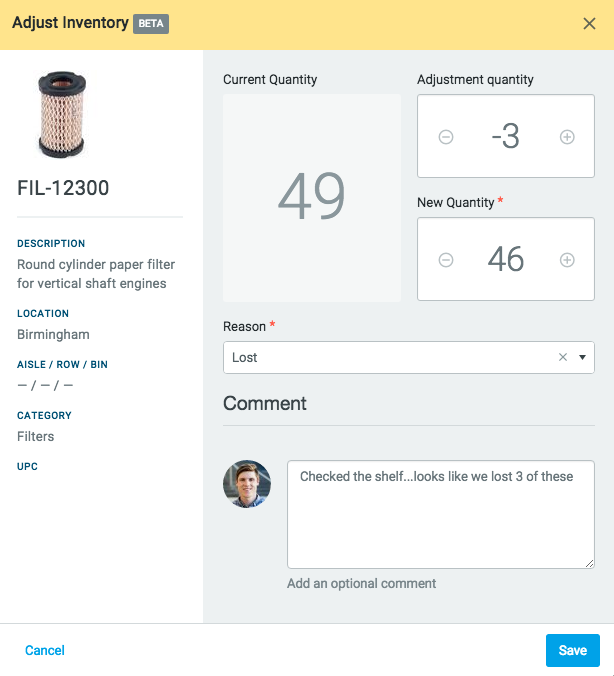
Task: Click the FIL-12300 filter product image
Action: pyautogui.click(x=62, y=114)
